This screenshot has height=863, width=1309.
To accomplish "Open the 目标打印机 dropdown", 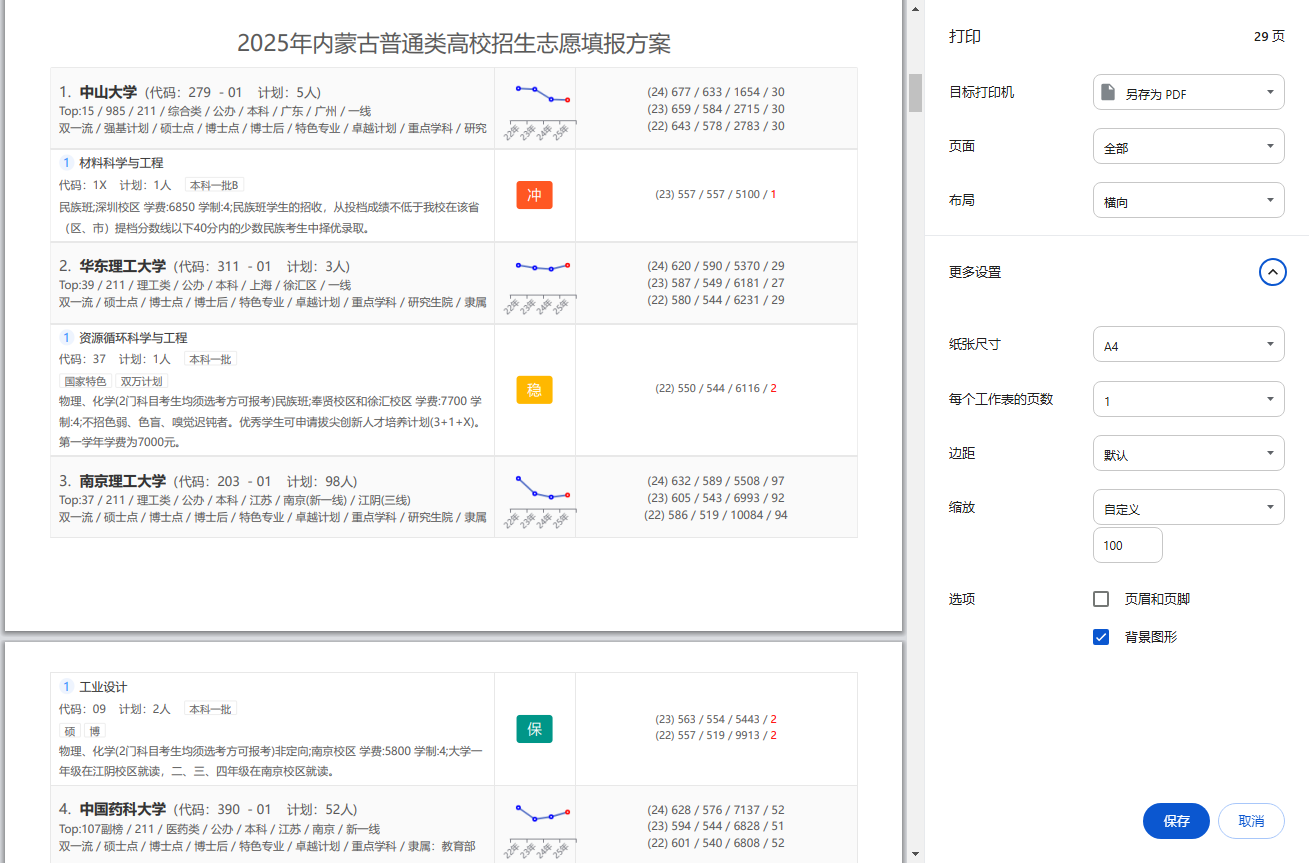I will 1188,93.
